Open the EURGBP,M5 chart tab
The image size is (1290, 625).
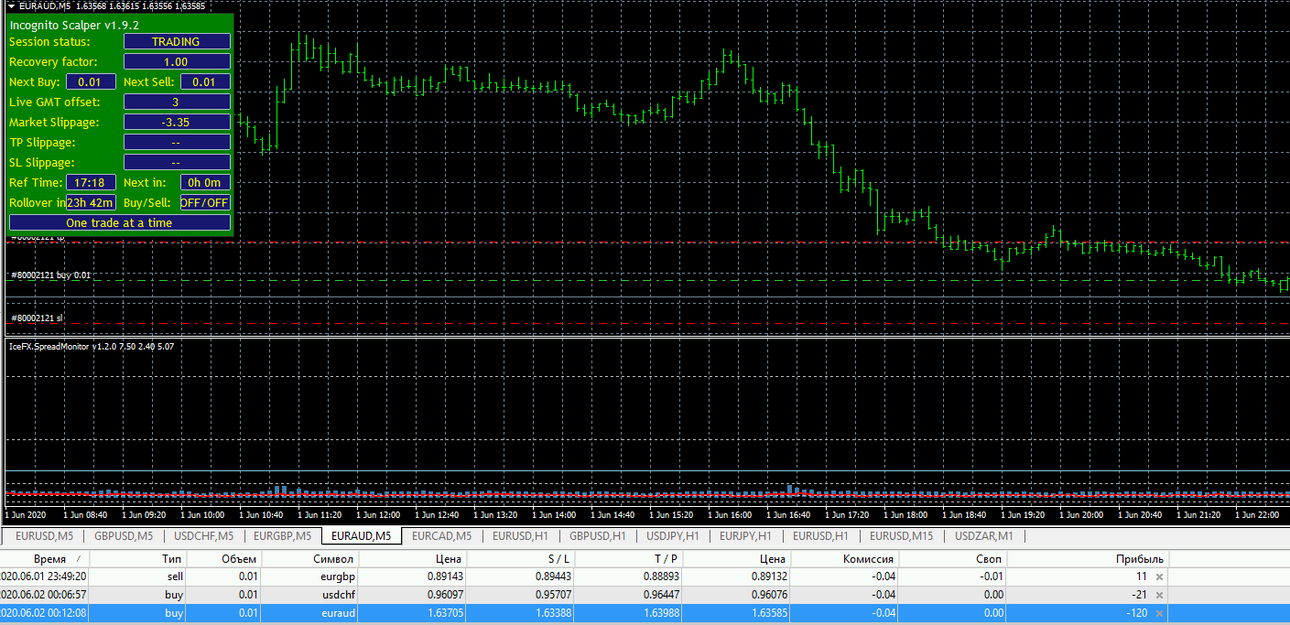pyautogui.click(x=282, y=536)
